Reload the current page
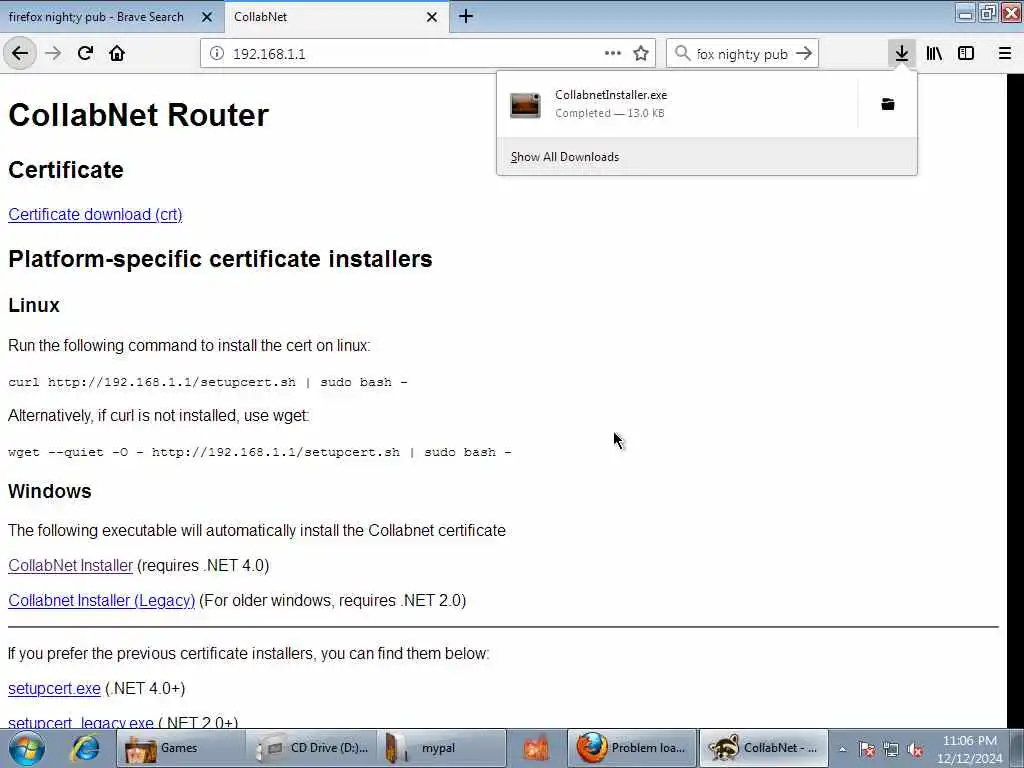This screenshot has height=768, width=1024. pyautogui.click(x=85, y=54)
